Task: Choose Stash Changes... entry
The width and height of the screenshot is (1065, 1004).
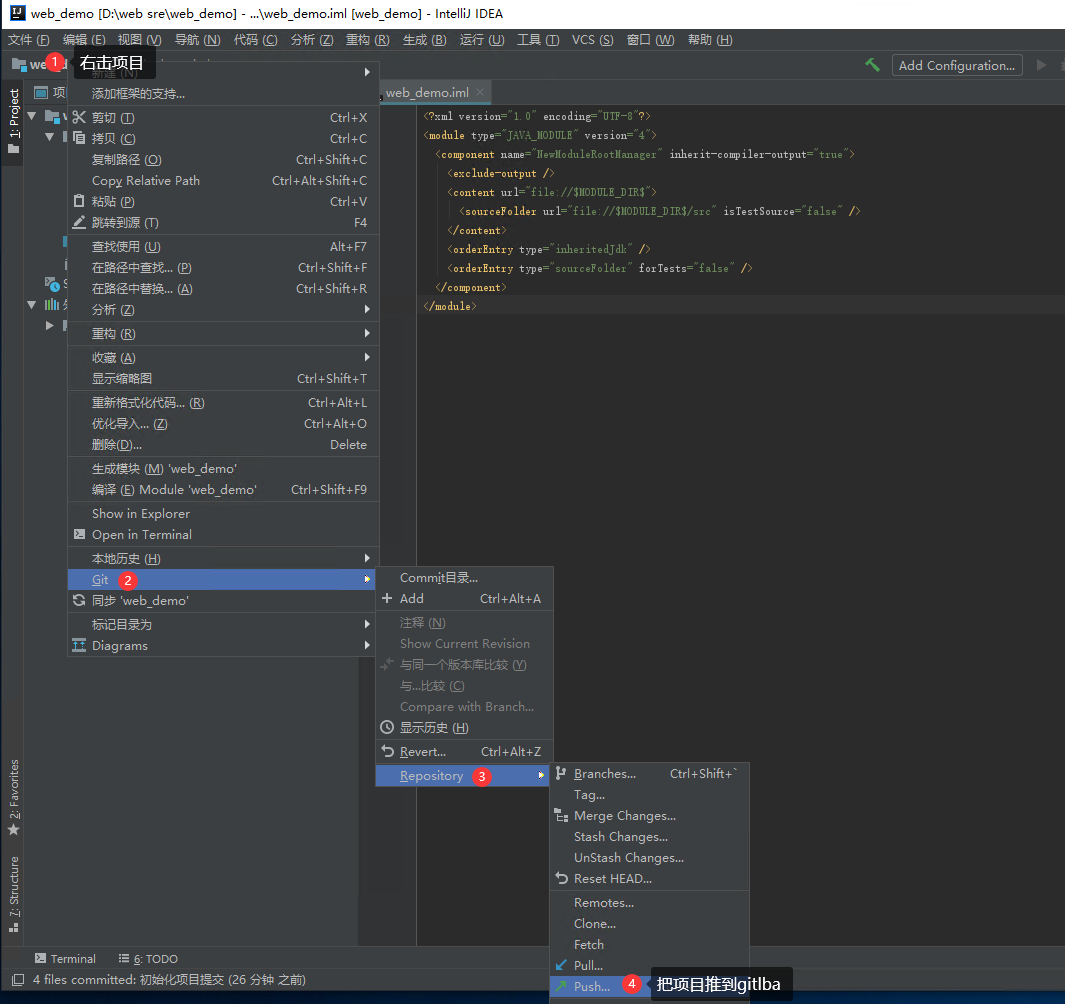Action: click(x=649, y=837)
